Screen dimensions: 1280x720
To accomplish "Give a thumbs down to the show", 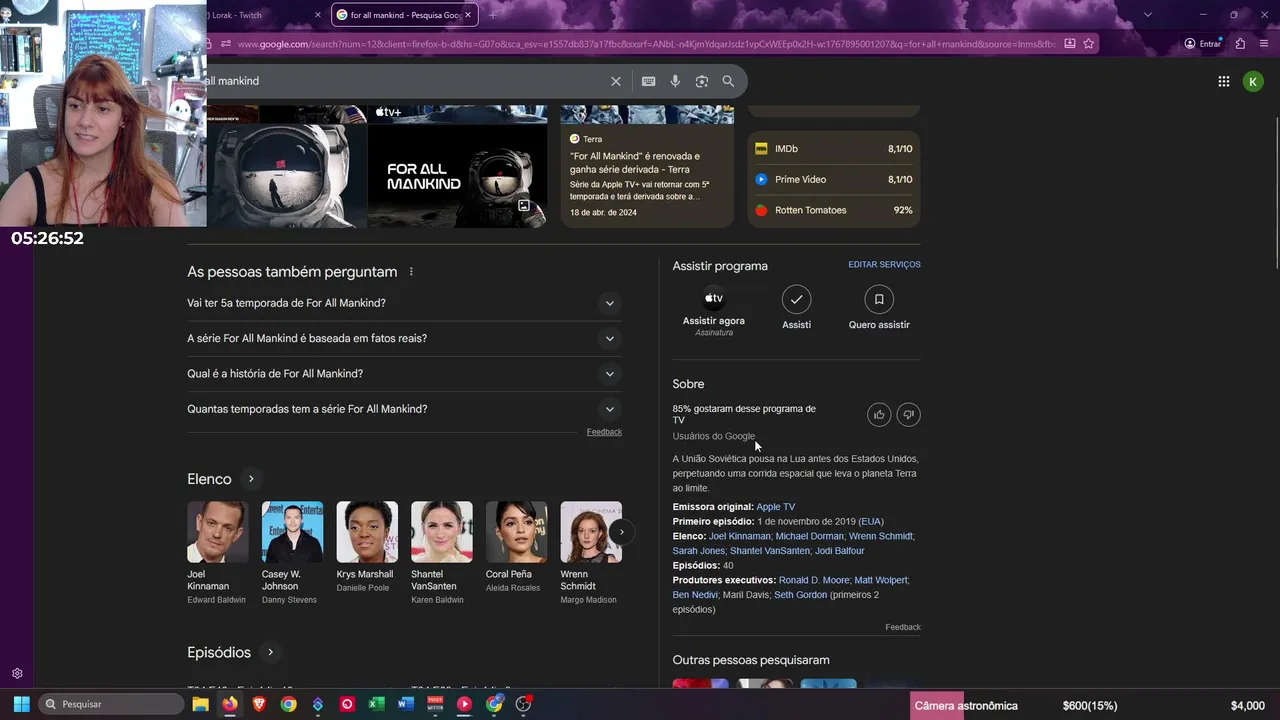I will (x=908, y=415).
